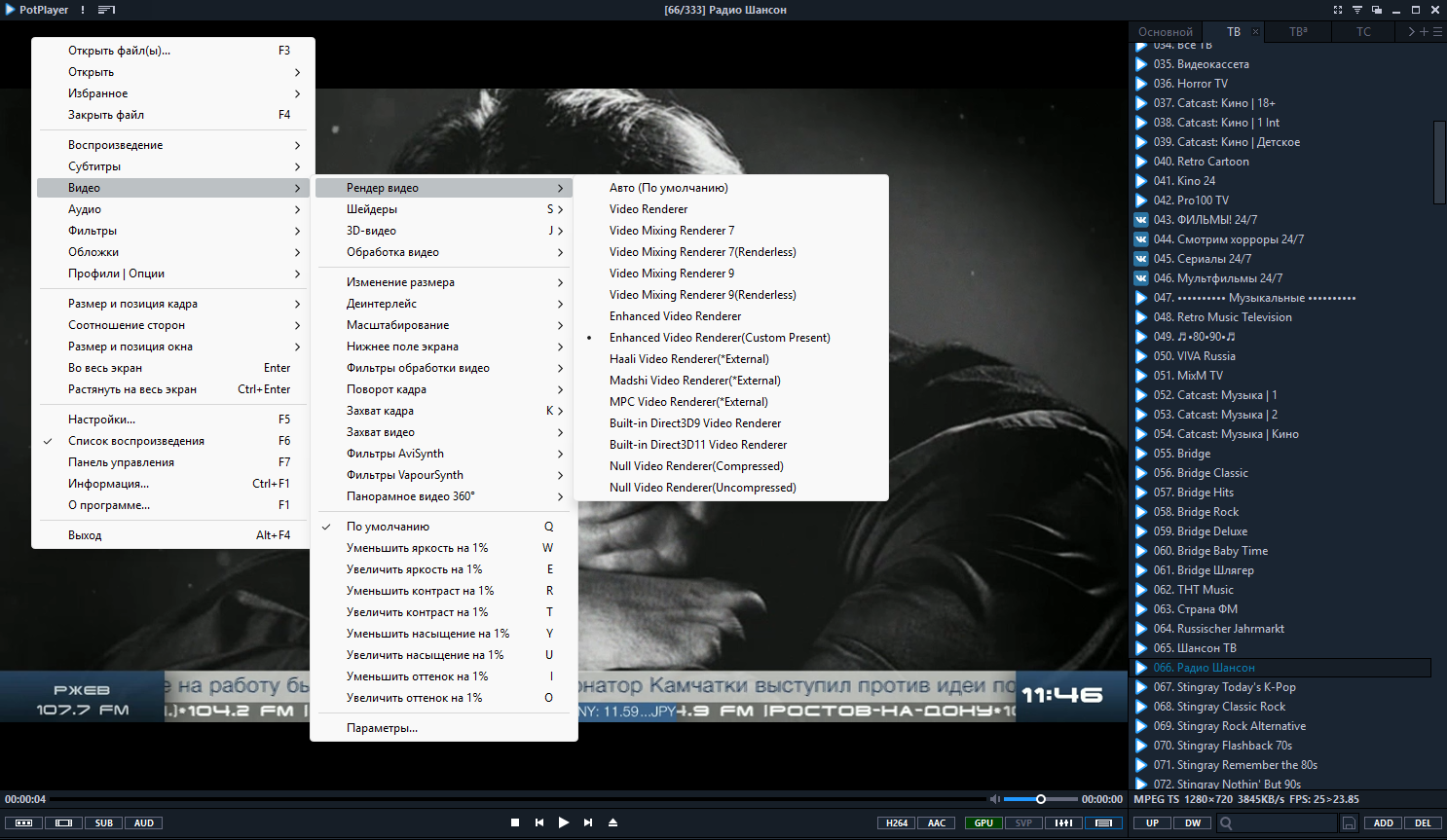
Task: Select Enhanced Video Renderer(Custom Present) option
Action: click(x=732, y=338)
